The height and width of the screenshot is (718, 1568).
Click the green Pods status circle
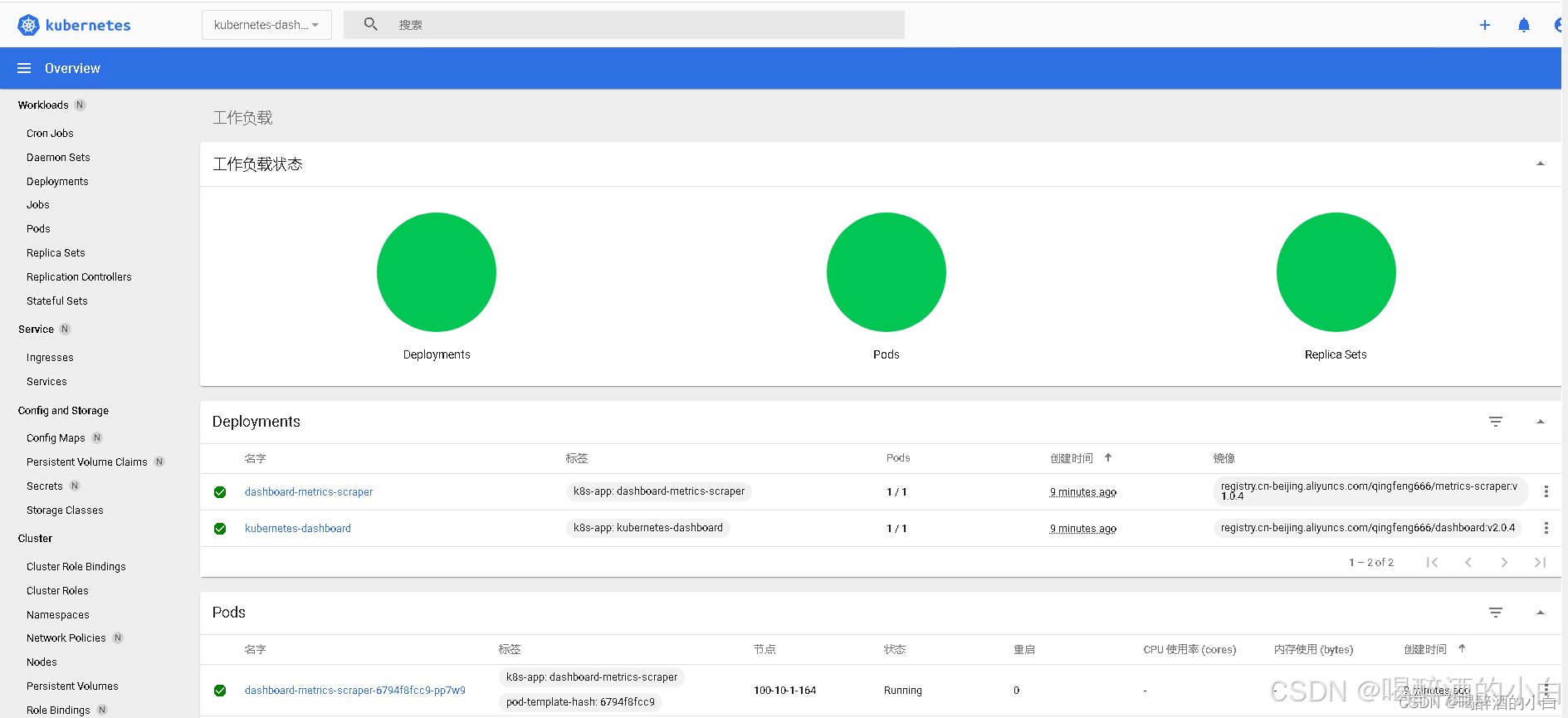(x=886, y=272)
